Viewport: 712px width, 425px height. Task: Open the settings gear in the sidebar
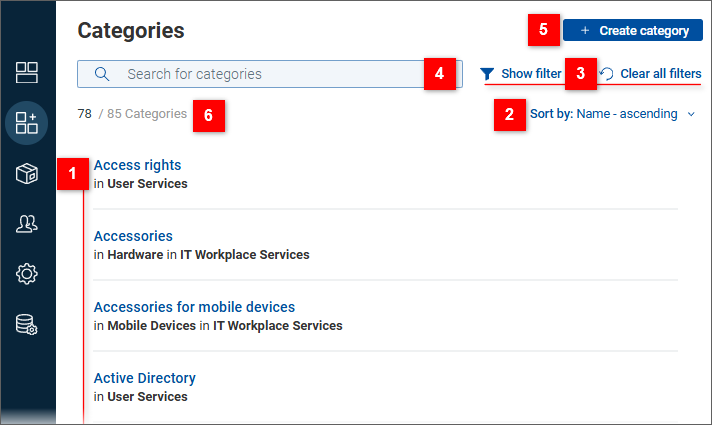[x=27, y=274]
